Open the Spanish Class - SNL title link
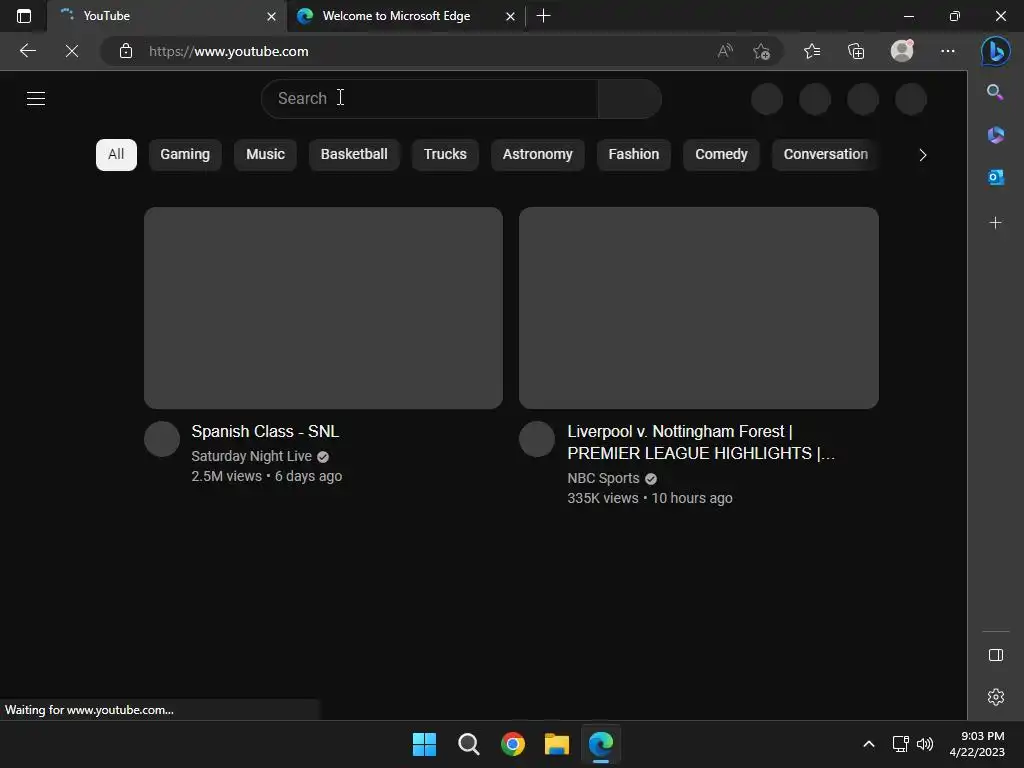1024x768 pixels. click(265, 432)
